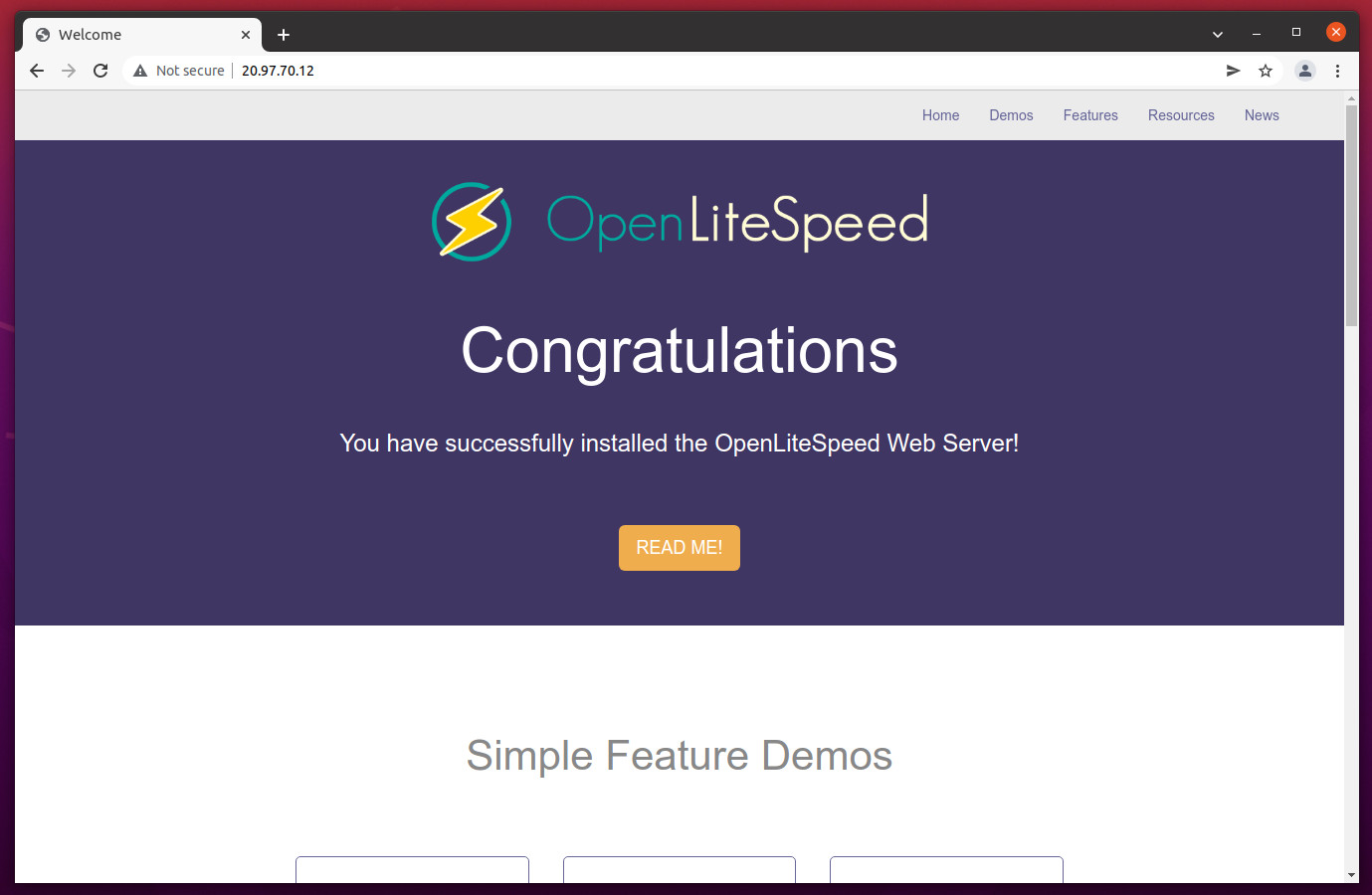Reload the page with the refresh icon

[100, 71]
